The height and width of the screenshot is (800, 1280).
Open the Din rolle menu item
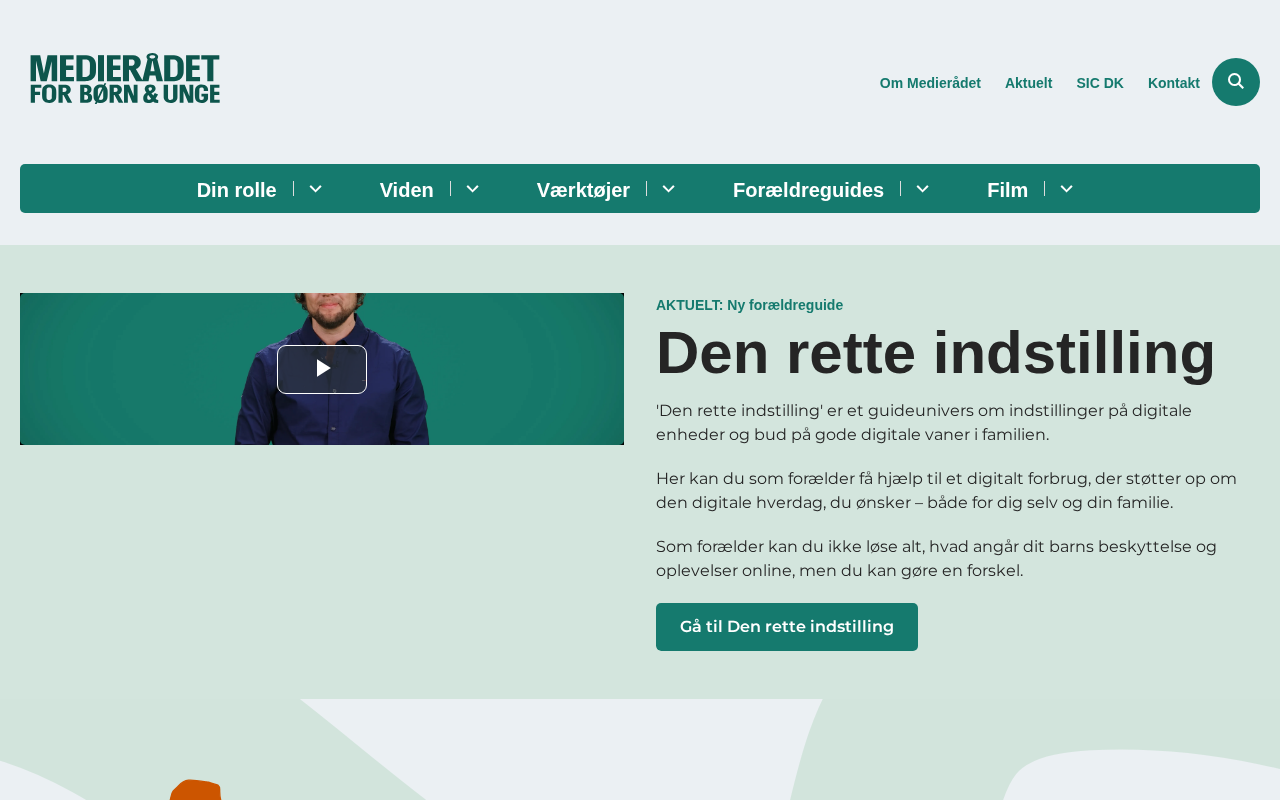click(x=236, y=190)
